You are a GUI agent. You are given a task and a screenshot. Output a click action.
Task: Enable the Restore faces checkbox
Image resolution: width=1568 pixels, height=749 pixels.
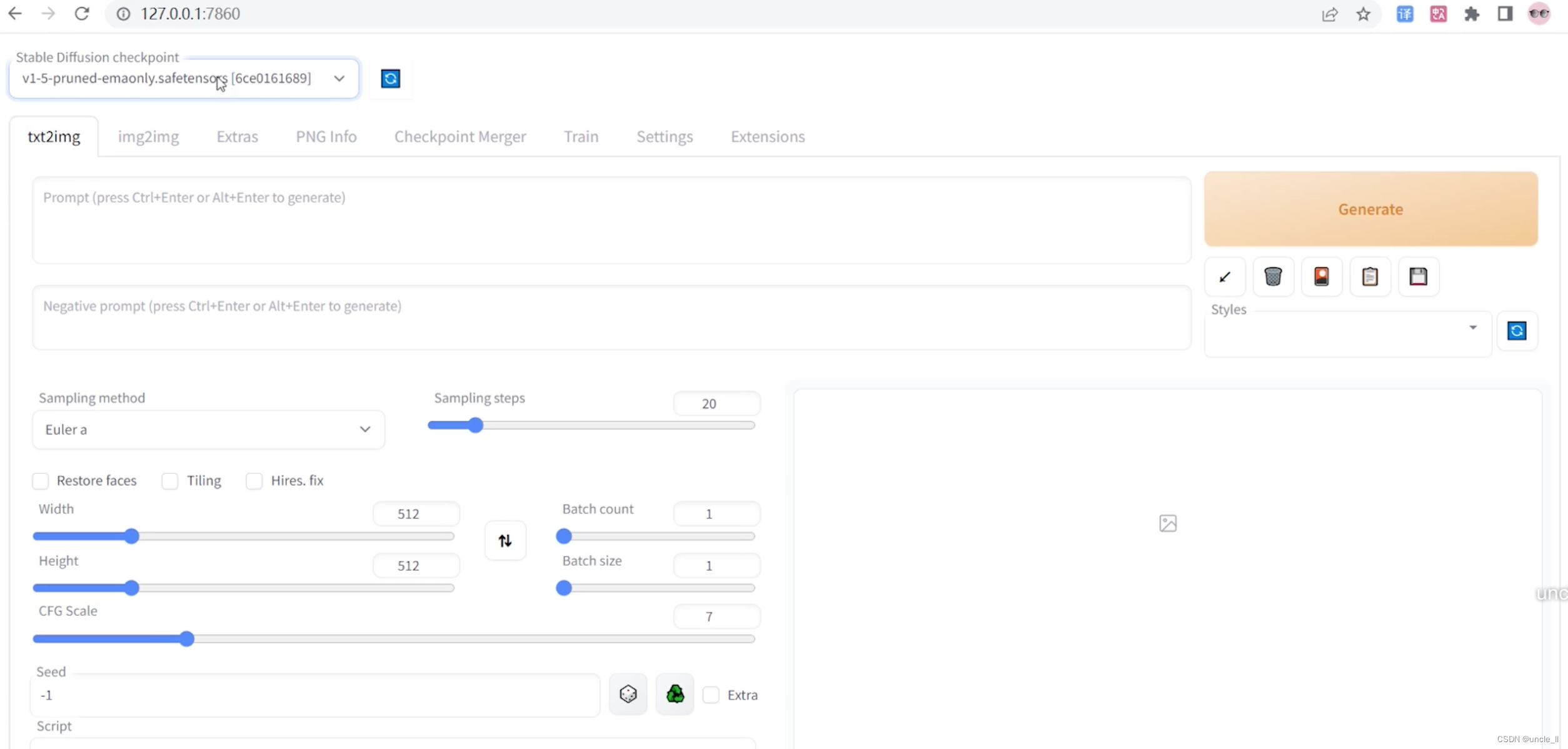(x=41, y=481)
